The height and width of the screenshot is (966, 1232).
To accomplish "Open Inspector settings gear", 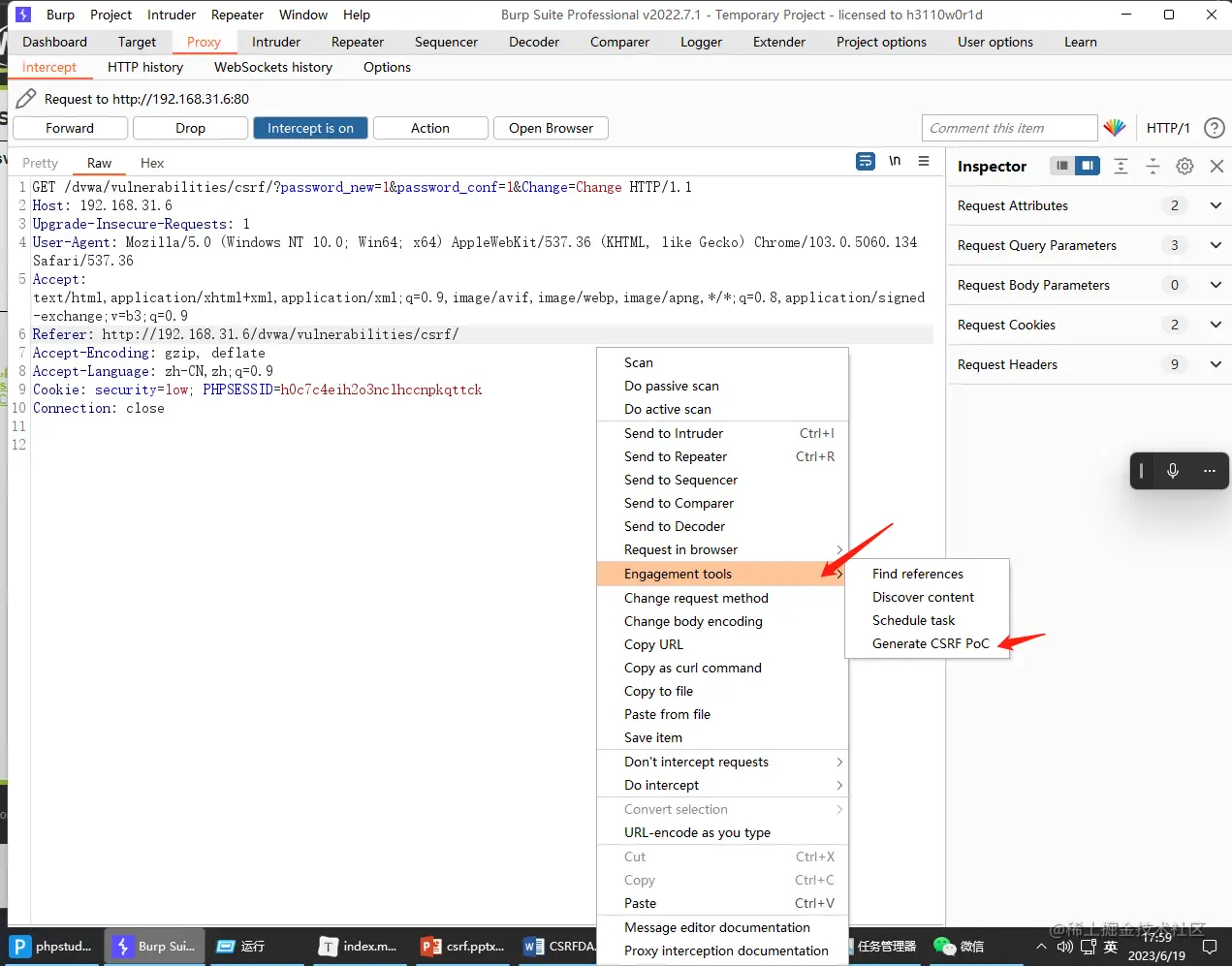I will click(1185, 166).
